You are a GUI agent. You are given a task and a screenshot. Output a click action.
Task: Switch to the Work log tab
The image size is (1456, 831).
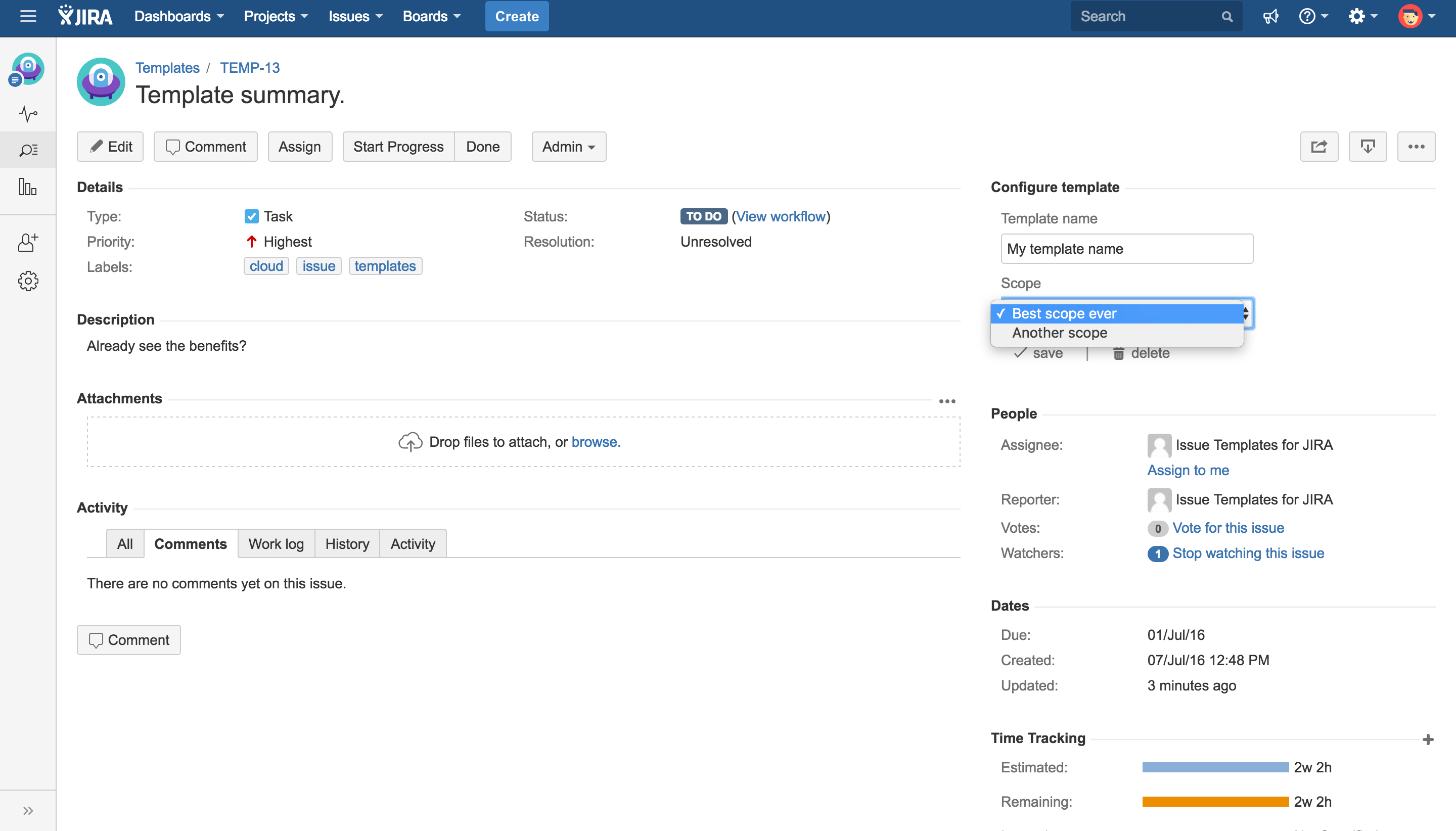[x=276, y=544]
